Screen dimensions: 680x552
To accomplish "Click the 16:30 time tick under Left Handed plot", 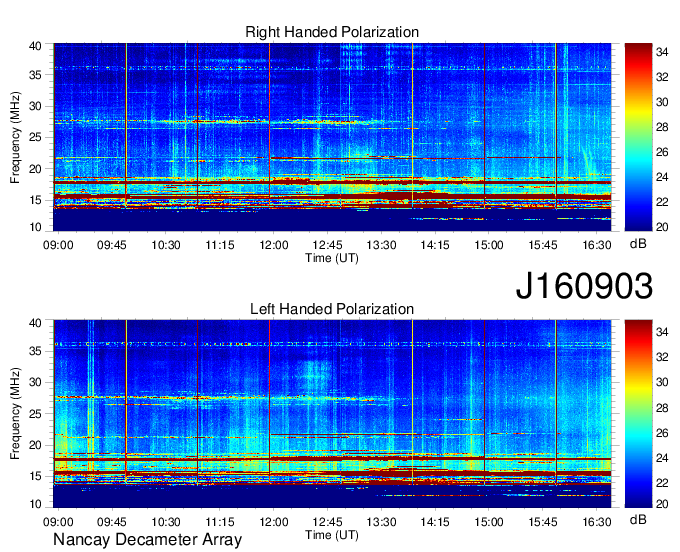I will (597, 522).
